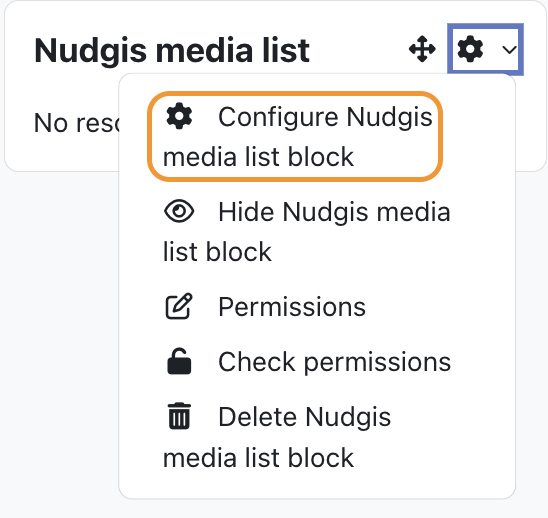
Task: Choose Hide Nudgis media list block
Action: [x=307, y=231]
